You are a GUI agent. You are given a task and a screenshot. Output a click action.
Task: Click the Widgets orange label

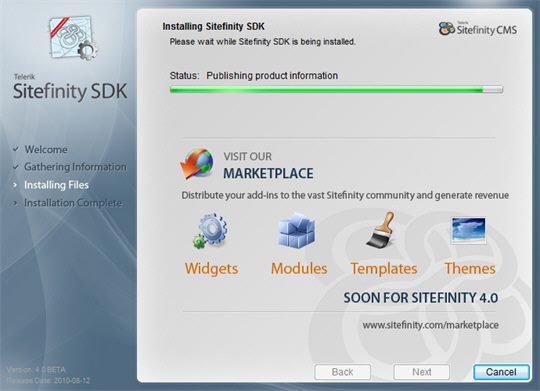[211, 269]
